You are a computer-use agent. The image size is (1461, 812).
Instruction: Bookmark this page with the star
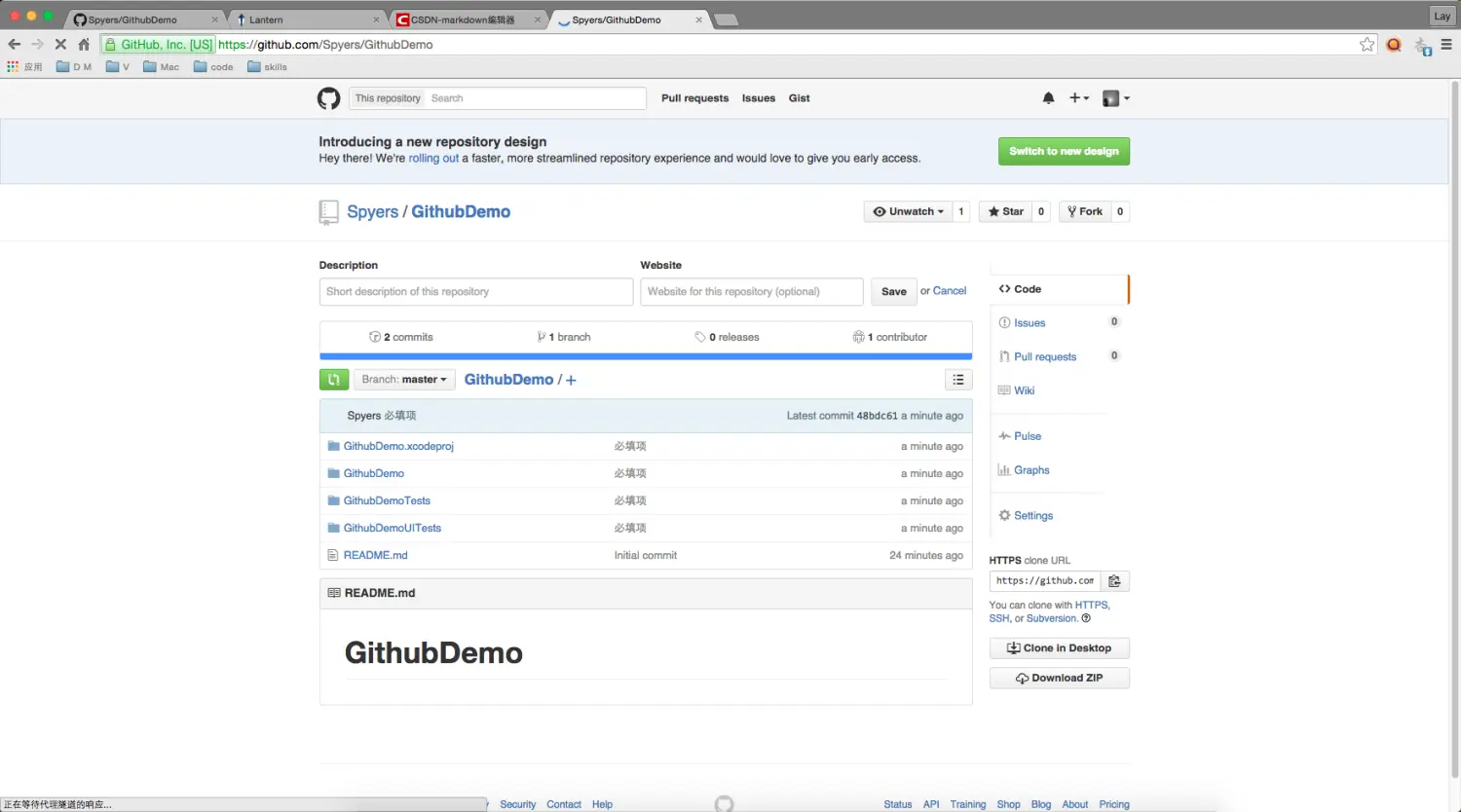pos(1367,44)
